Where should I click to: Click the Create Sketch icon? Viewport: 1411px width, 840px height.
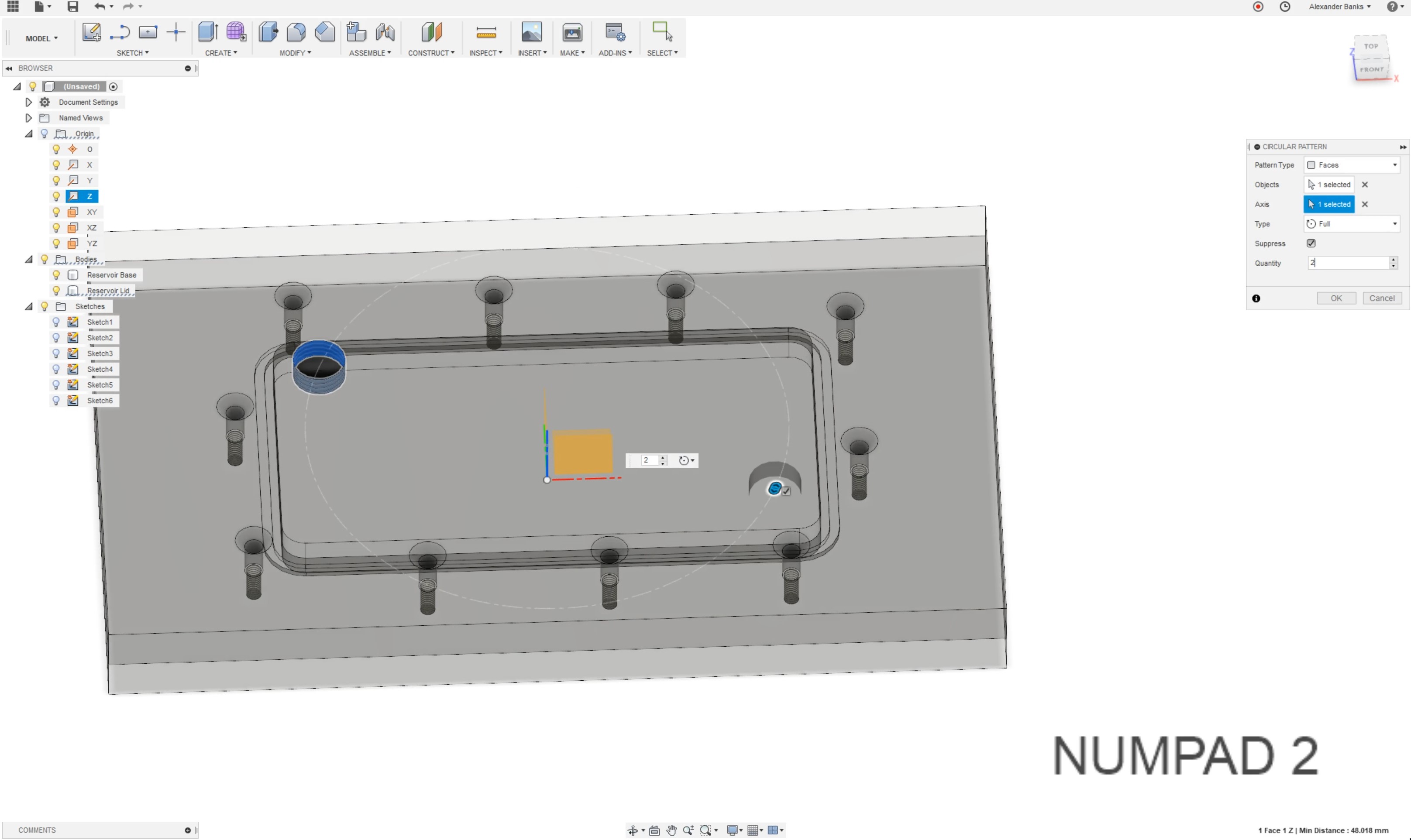point(91,32)
